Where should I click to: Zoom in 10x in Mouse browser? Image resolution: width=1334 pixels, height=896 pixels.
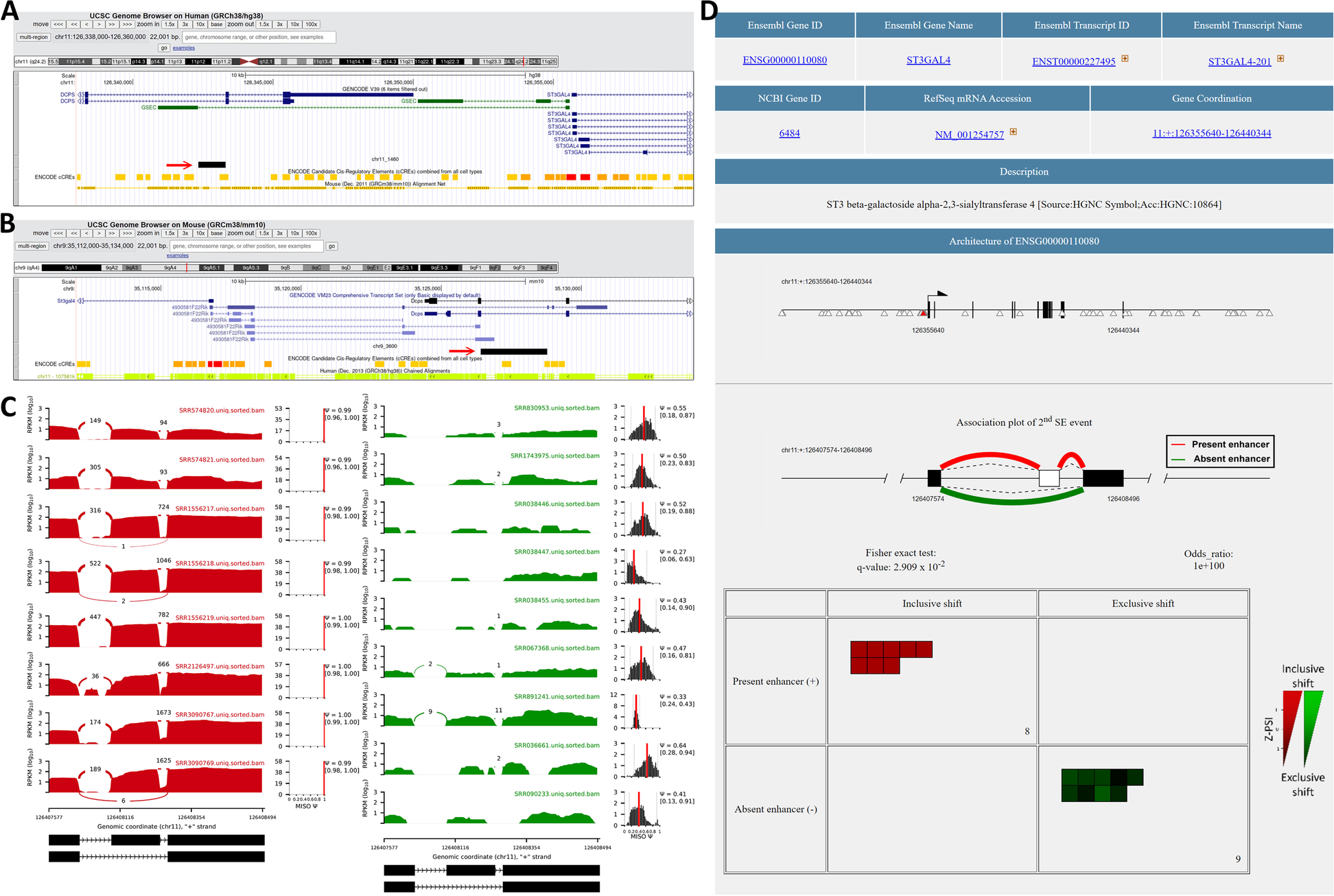pos(200,233)
